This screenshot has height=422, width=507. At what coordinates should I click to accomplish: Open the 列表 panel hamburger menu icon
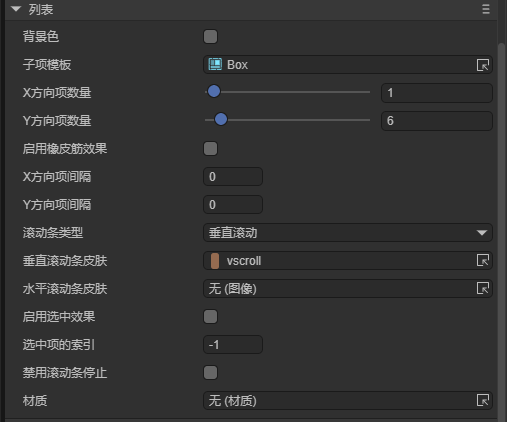click(486, 9)
